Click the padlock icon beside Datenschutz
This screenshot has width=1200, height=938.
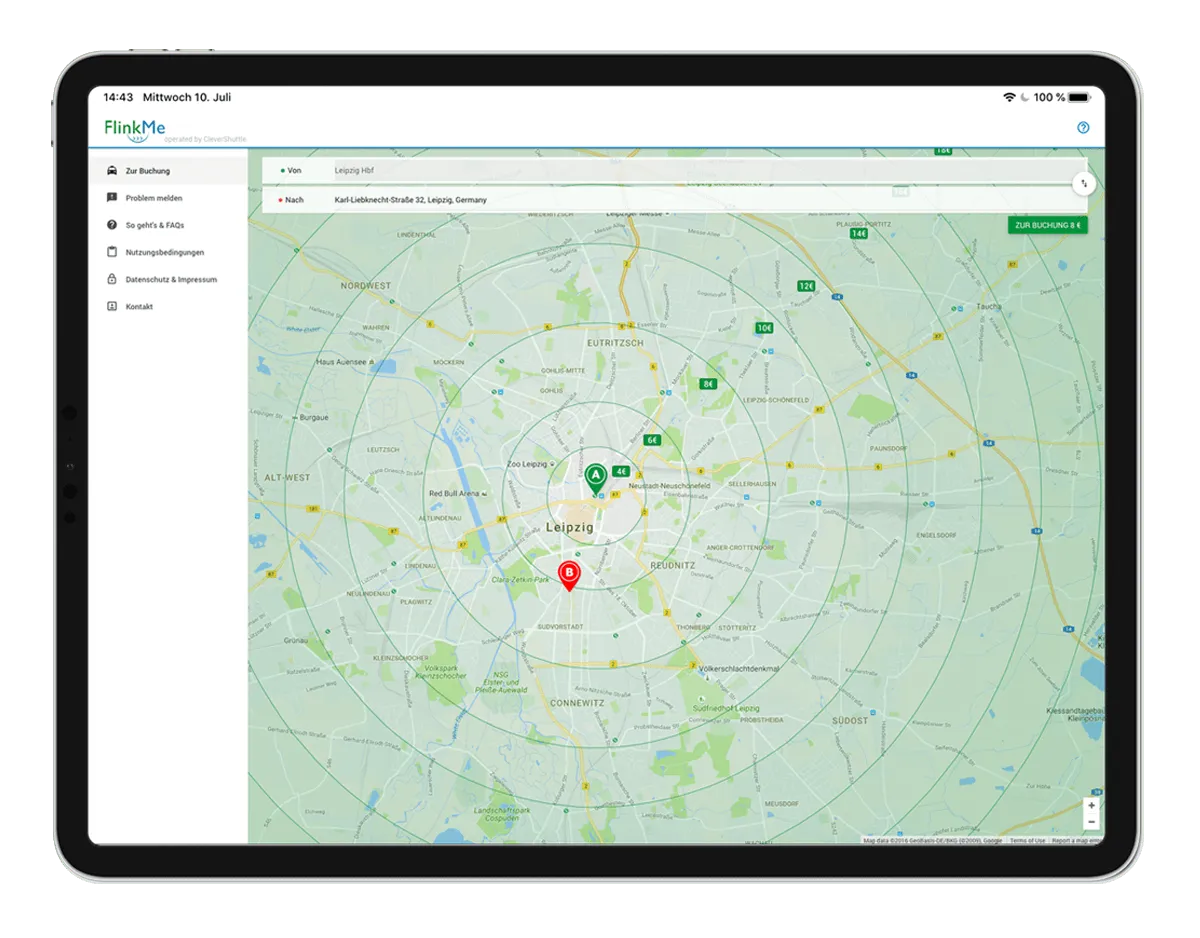tap(111, 279)
